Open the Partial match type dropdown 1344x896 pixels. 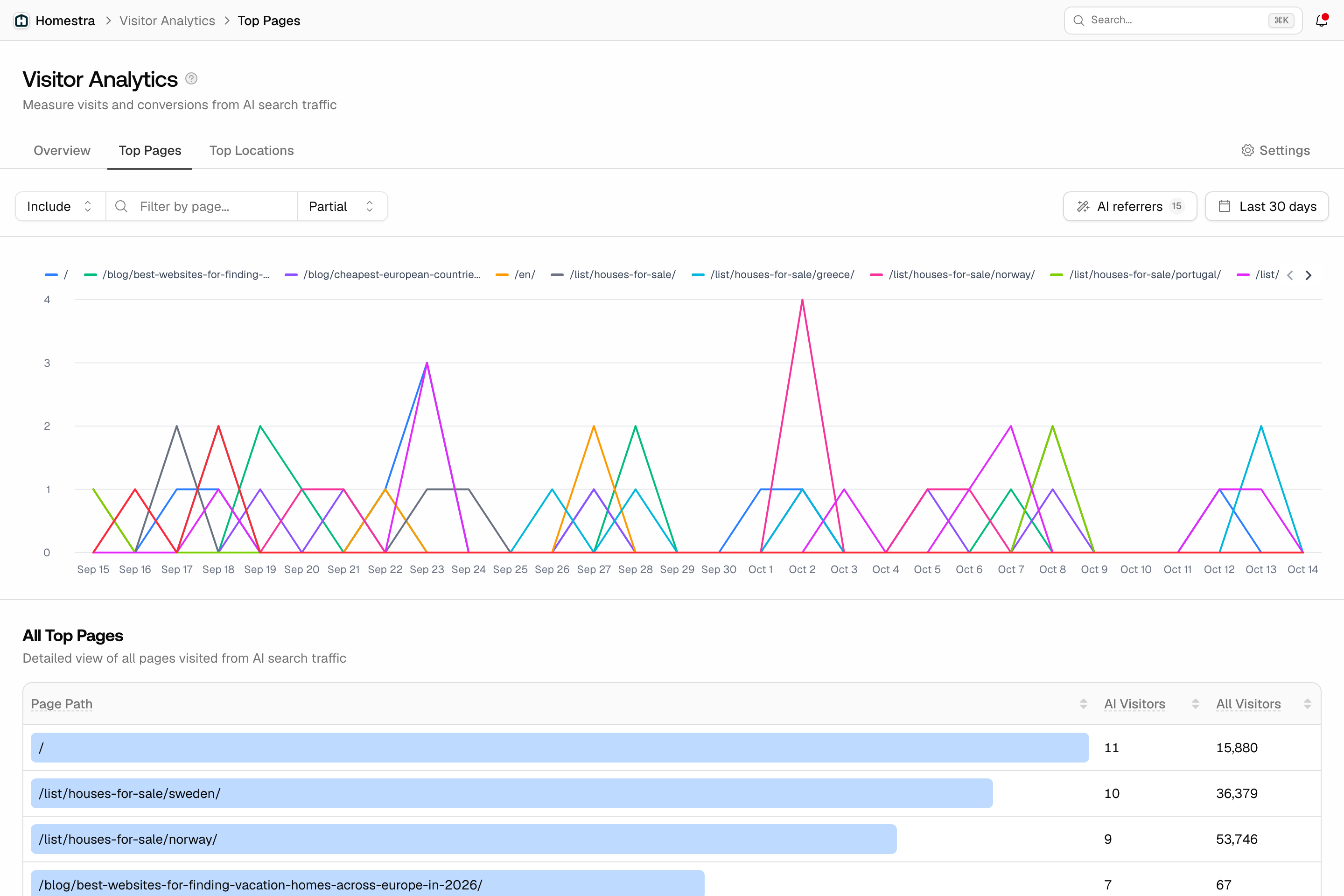tap(342, 206)
